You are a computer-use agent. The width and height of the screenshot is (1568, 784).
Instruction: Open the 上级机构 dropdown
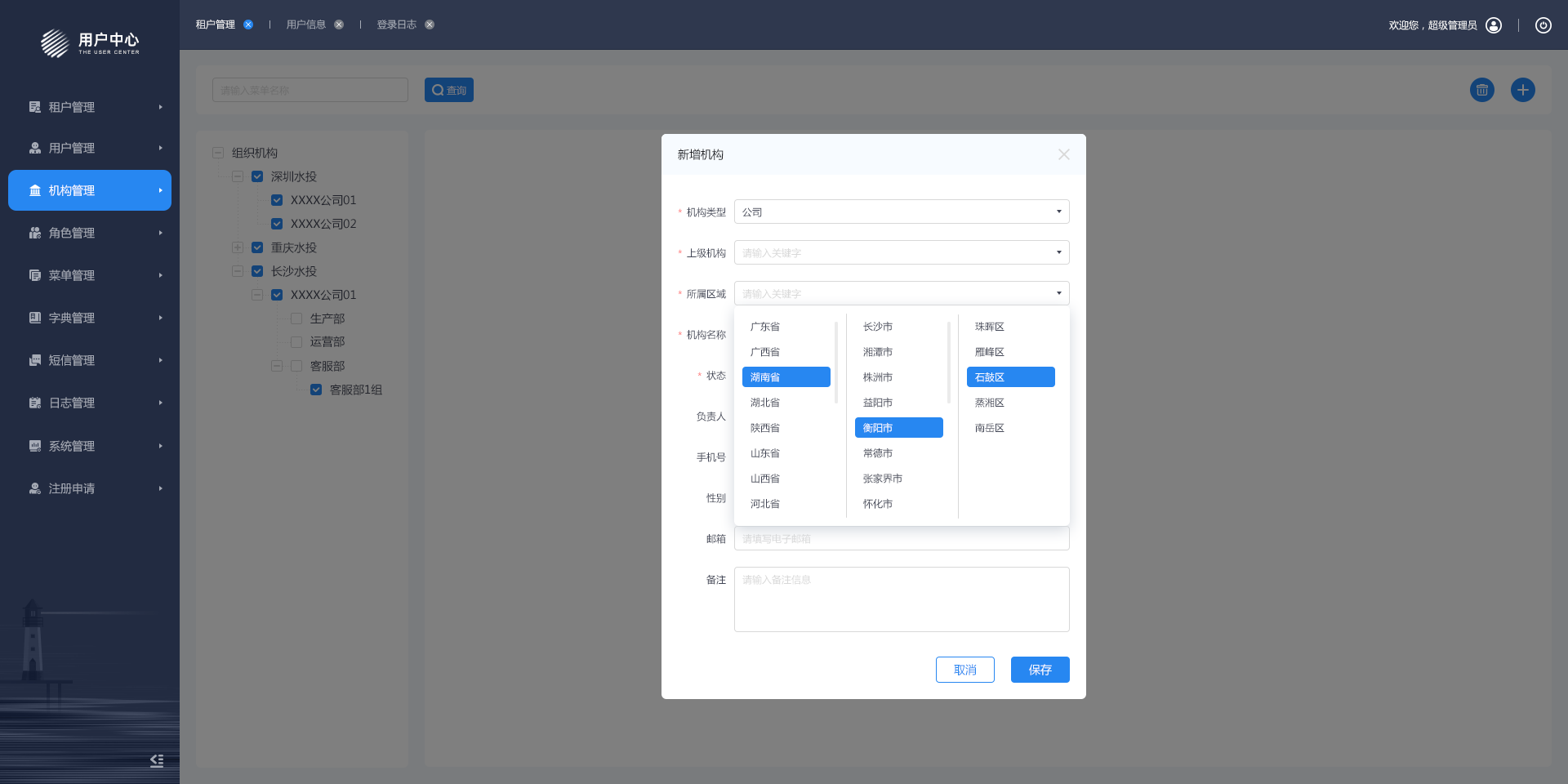[x=901, y=252]
